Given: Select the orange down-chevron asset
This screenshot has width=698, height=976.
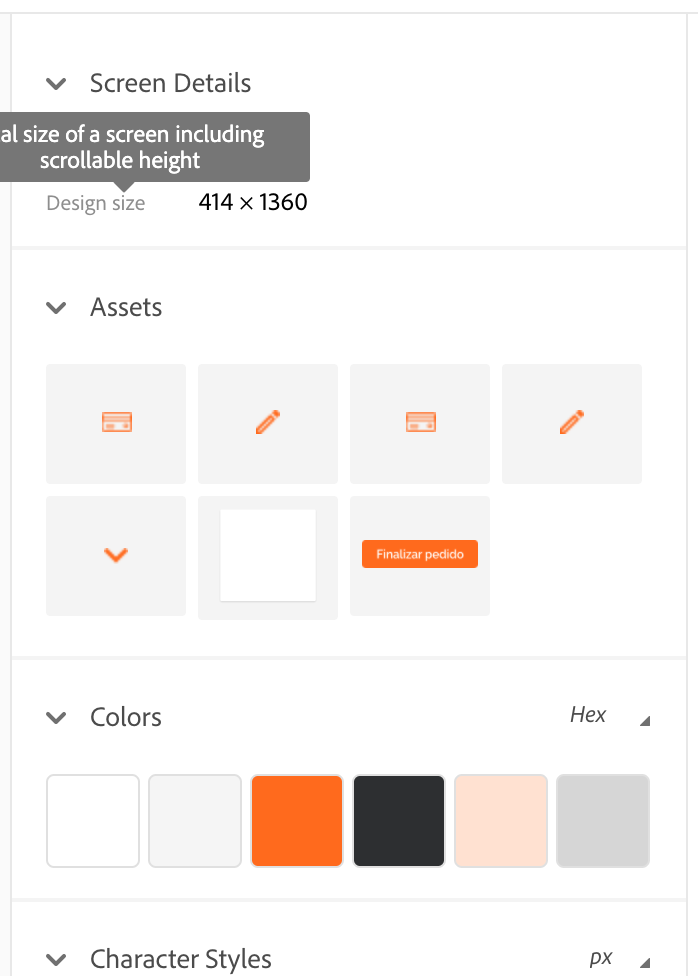Looking at the screenshot, I should pyautogui.click(x=116, y=555).
